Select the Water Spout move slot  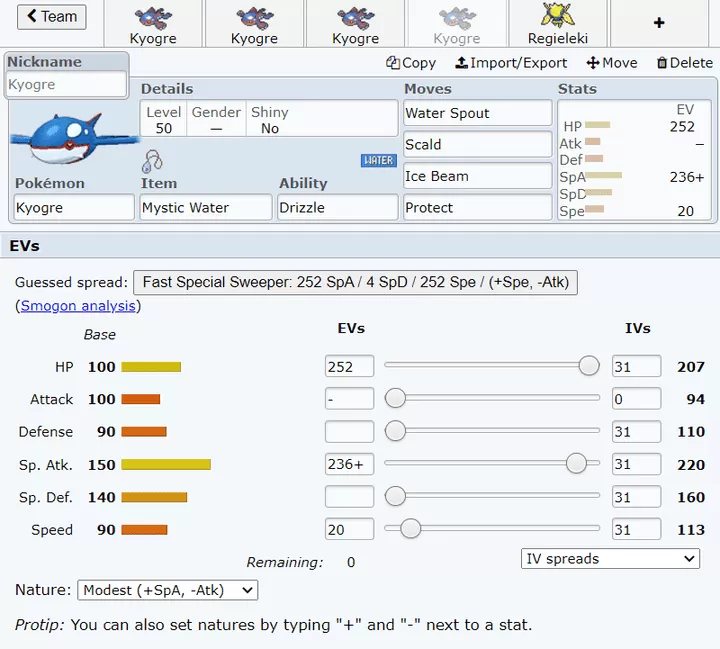click(478, 113)
